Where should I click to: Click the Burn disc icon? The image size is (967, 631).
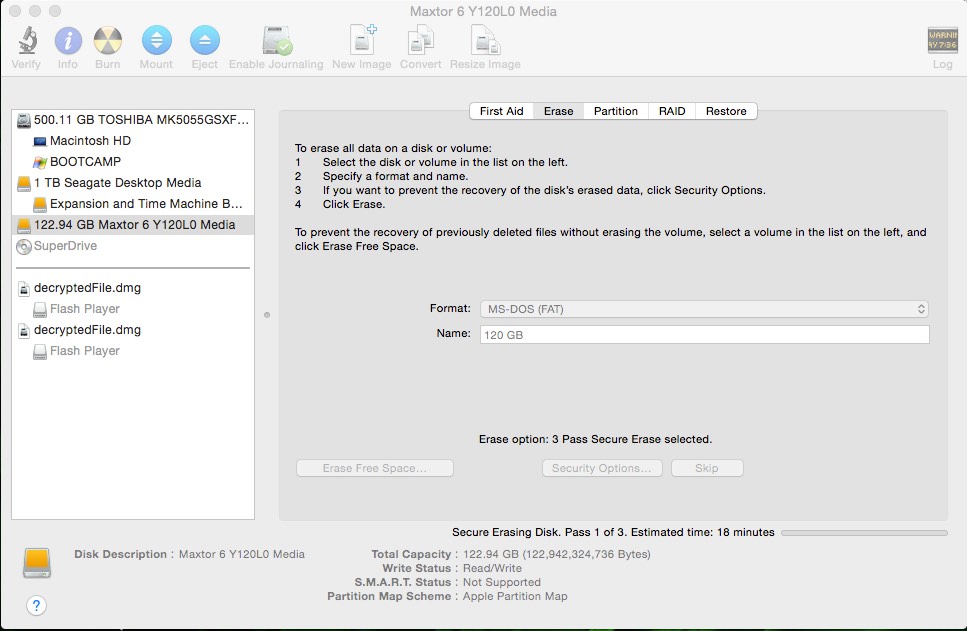click(108, 41)
